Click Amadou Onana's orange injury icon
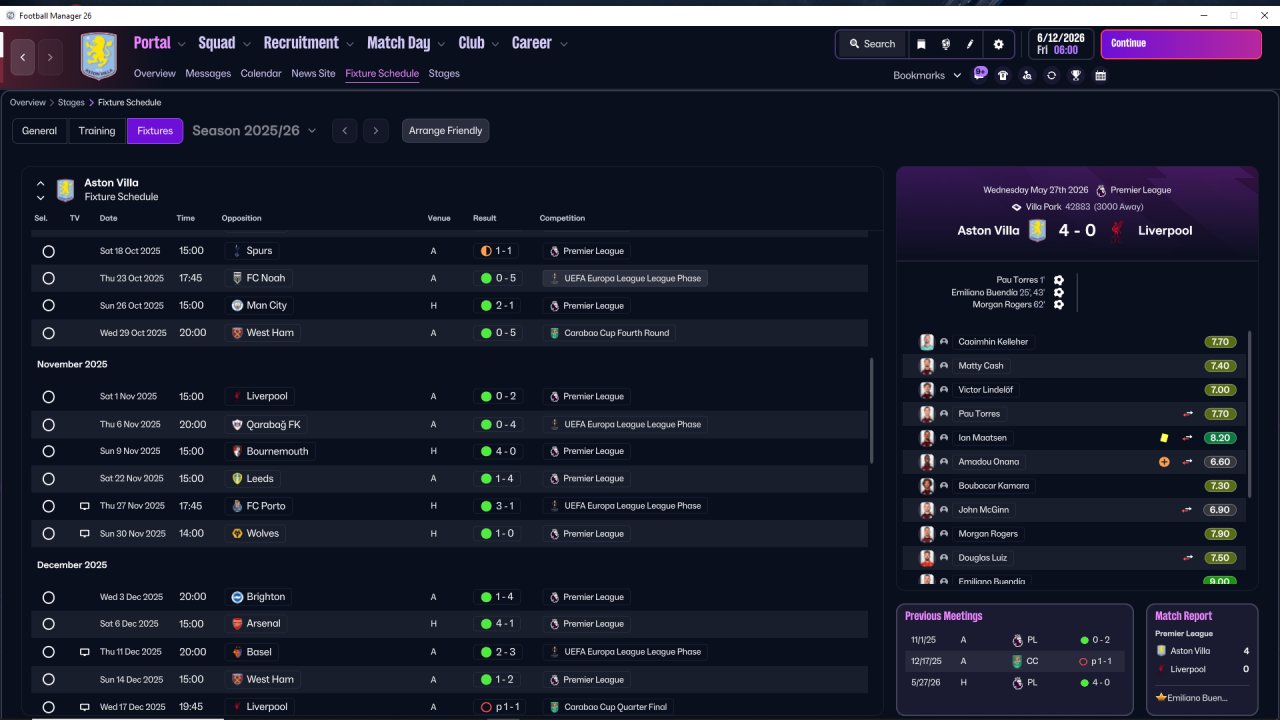Screen dimensions: 1280x720 tap(1164, 462)
